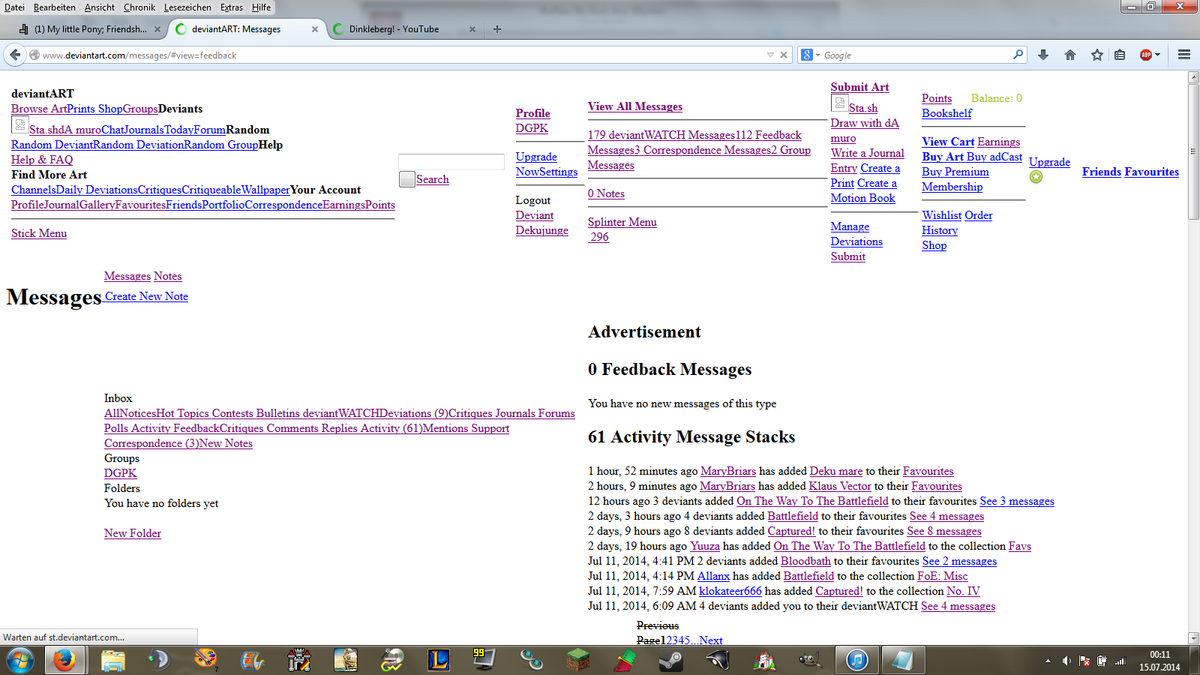The image size is (1200, 675).
Task: Go to the browser home page icon
Action: coord(1070,55)
